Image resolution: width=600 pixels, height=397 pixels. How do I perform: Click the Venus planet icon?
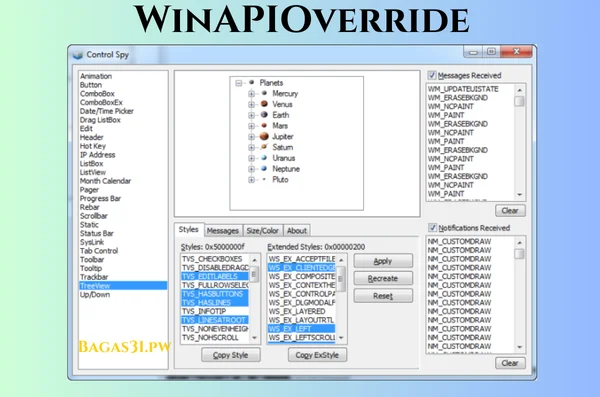pos(264,104)
